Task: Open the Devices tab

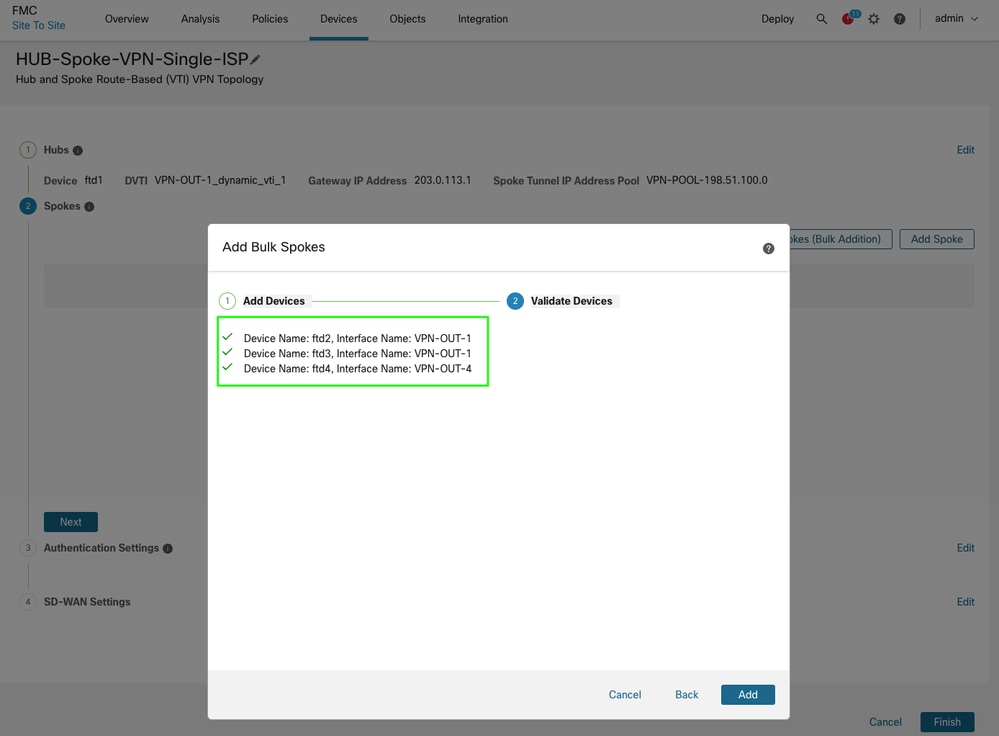Action: click(x=338, y=19)
